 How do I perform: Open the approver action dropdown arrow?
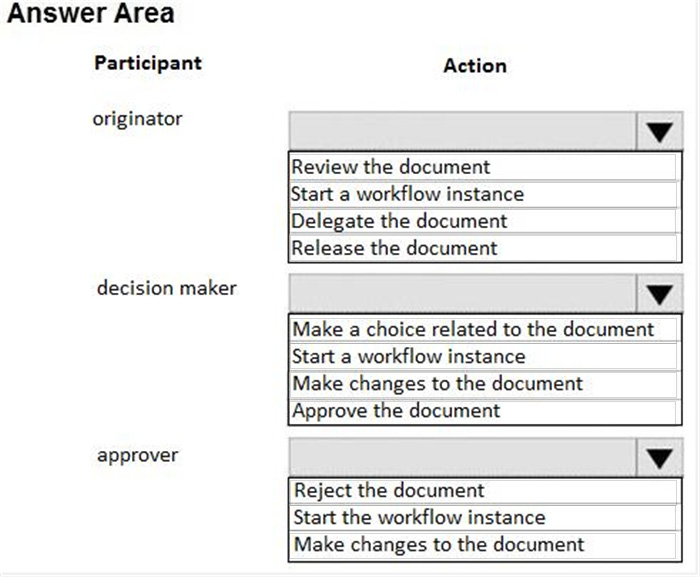pos(659,457)
